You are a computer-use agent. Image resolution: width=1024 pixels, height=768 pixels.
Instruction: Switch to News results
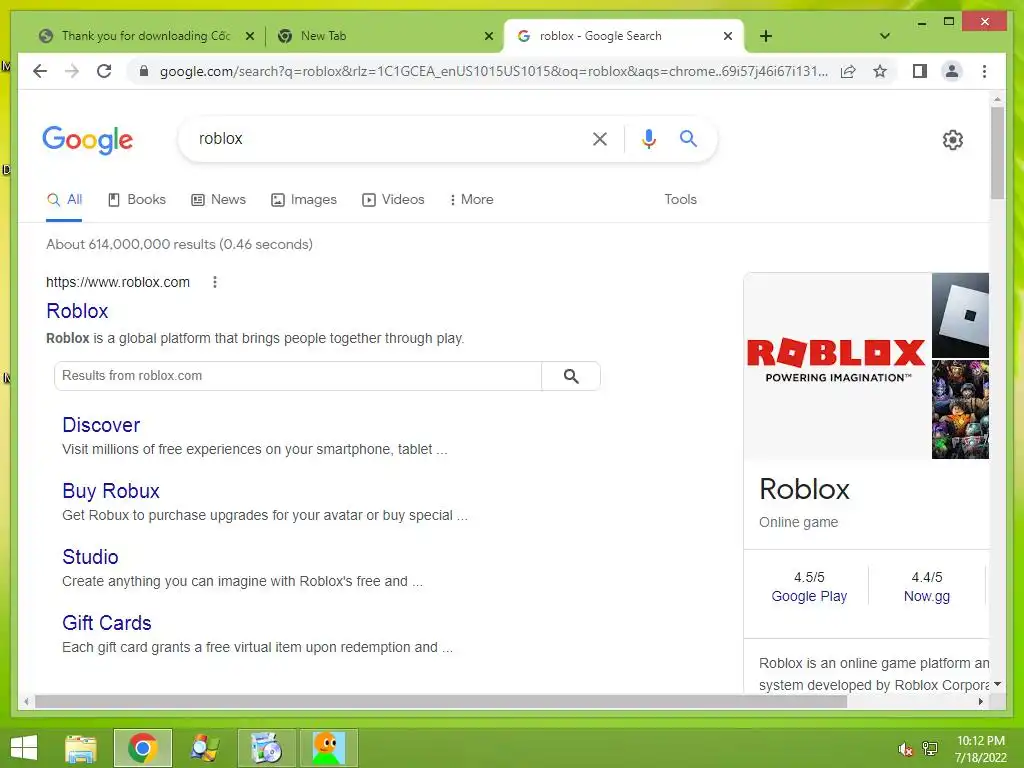pyautogui.click(x=218, y=200)
